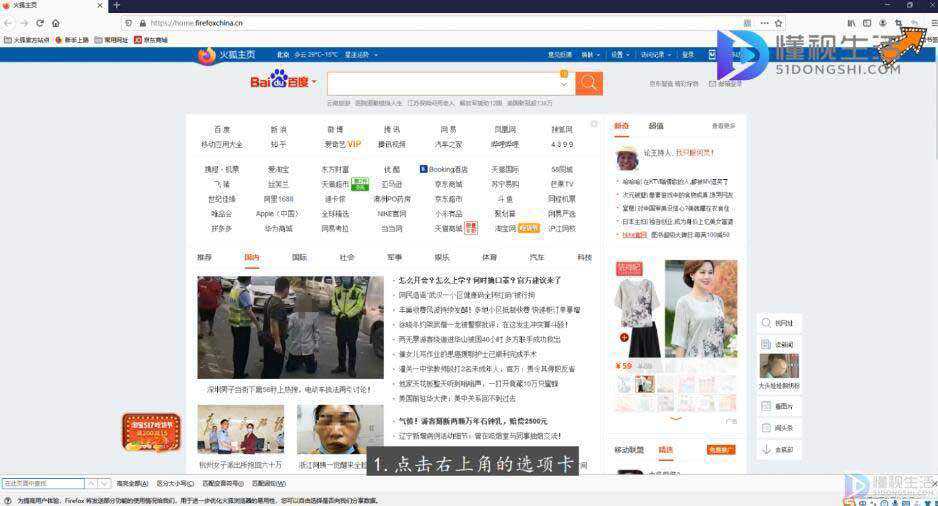Find previous match with up arrow
The width and height of the screenshot is (938, 506).
pos(92,483)
